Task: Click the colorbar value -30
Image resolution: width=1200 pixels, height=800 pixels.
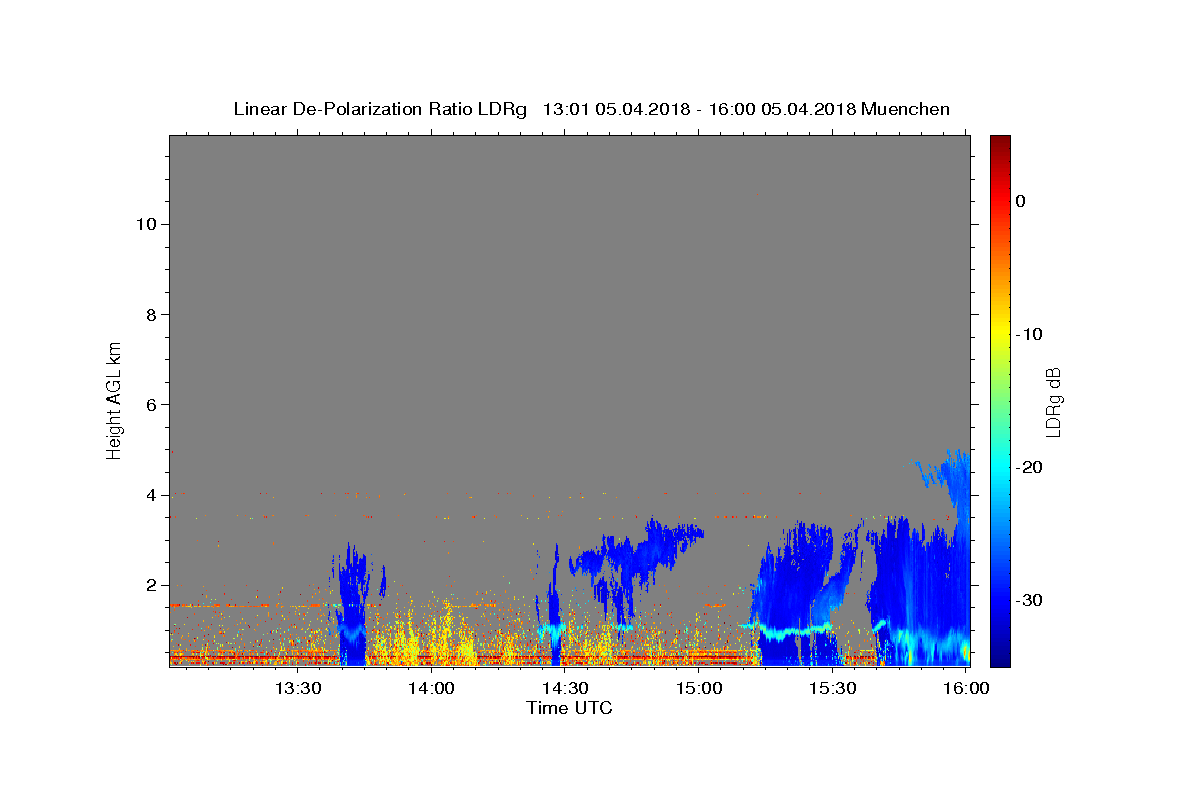Action: click(1029, 600)
